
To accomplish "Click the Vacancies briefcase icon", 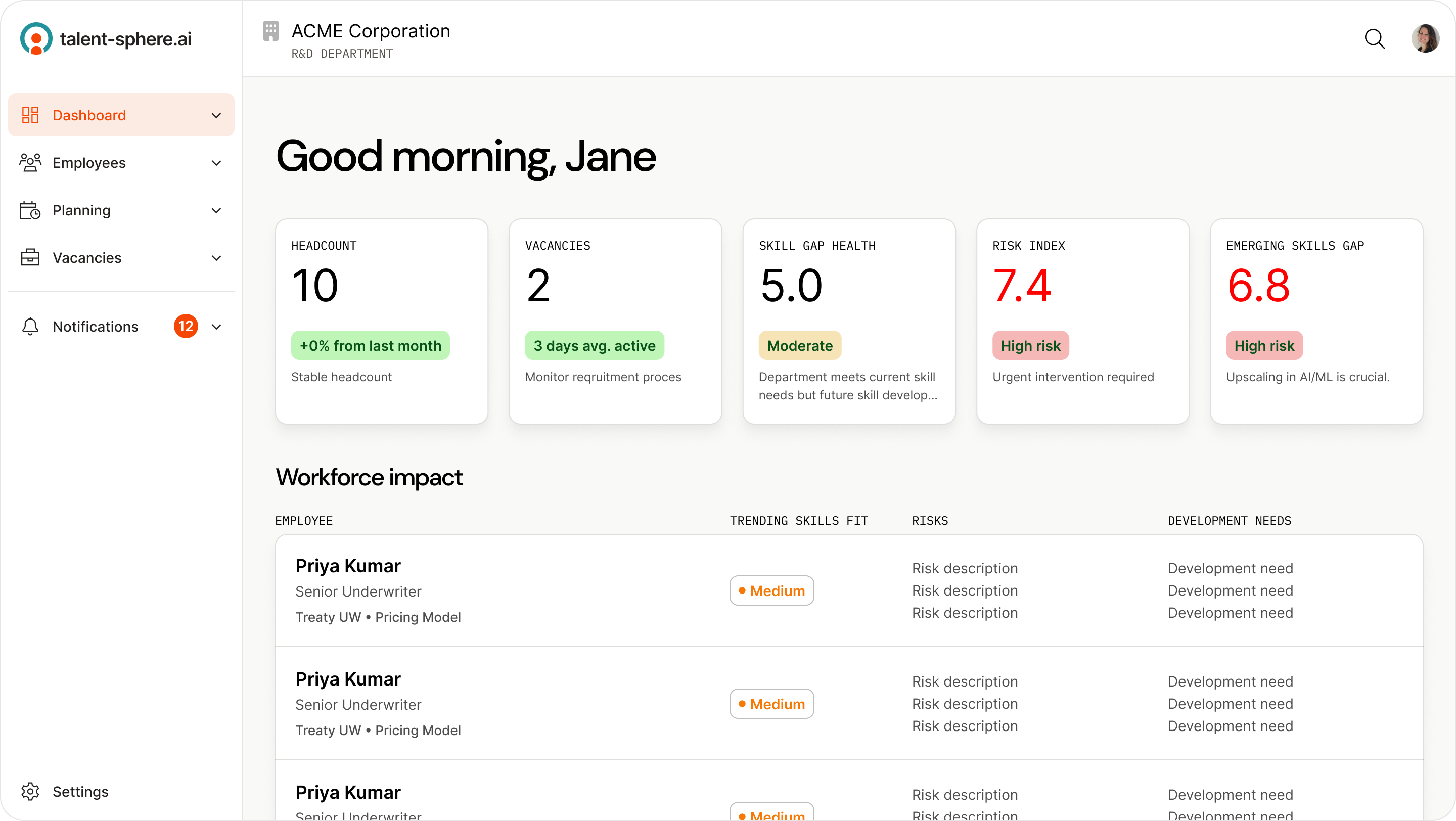I will pyautogui.click(x=30, y=258).
